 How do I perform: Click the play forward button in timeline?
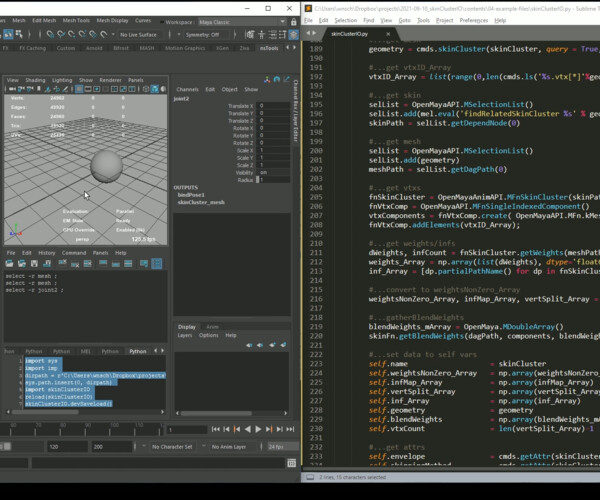click(258, 429)
